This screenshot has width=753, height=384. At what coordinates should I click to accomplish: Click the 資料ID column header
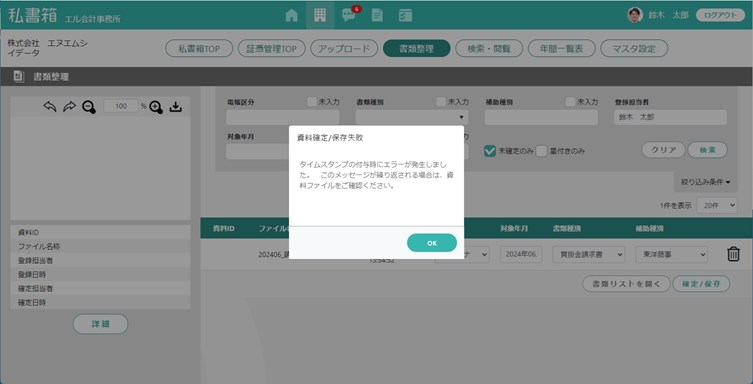[223, 228]
